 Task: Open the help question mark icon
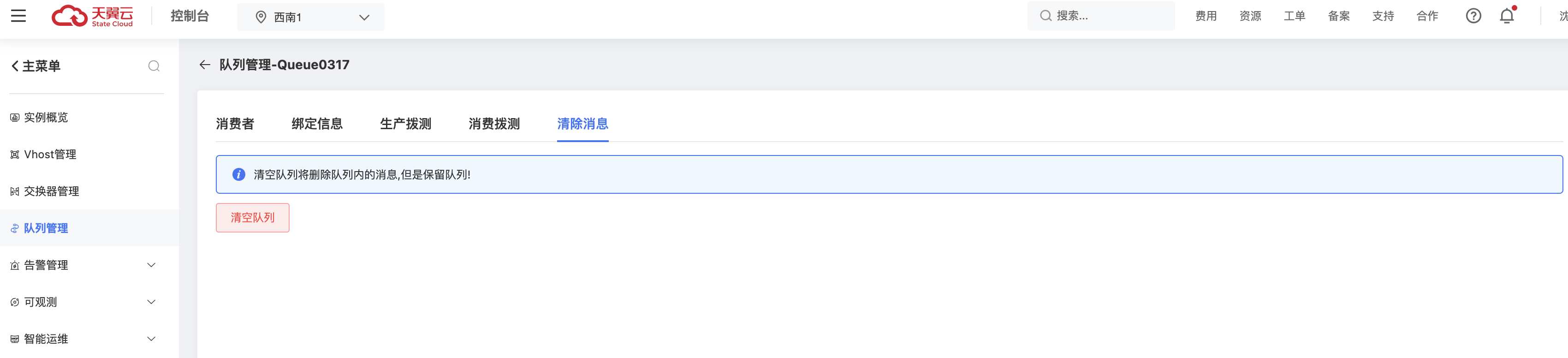click(x=1473, y=16)
